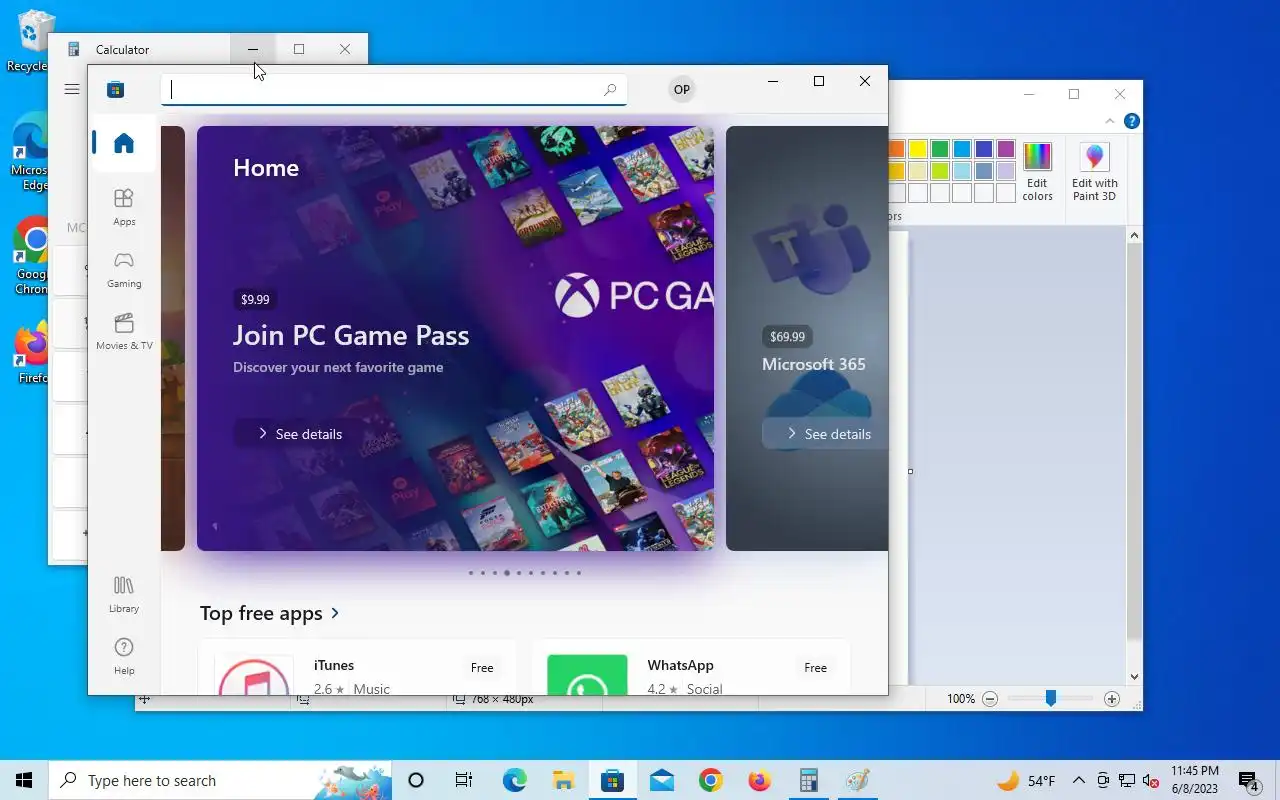Open the OP user profile avatar

point(682,89)
